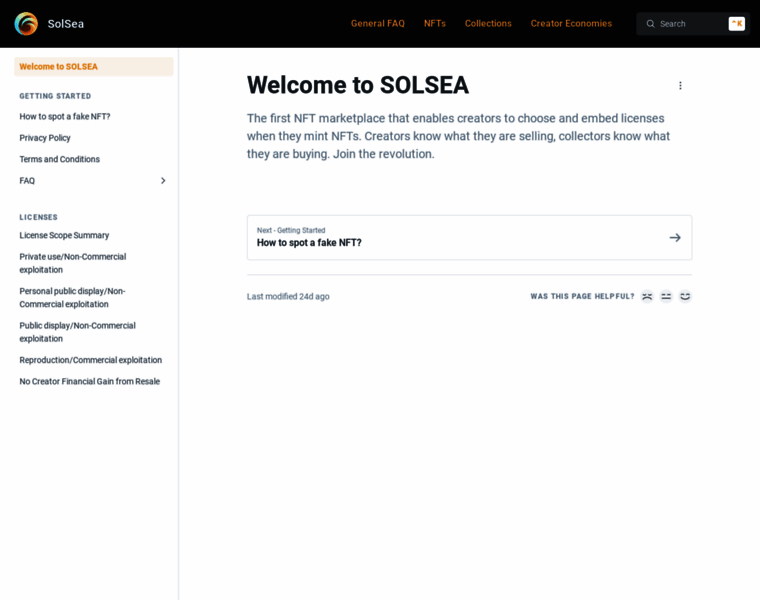Open How to spot a fake NFT? sidebar link
The image size is (760, 600).
point(65,116)
